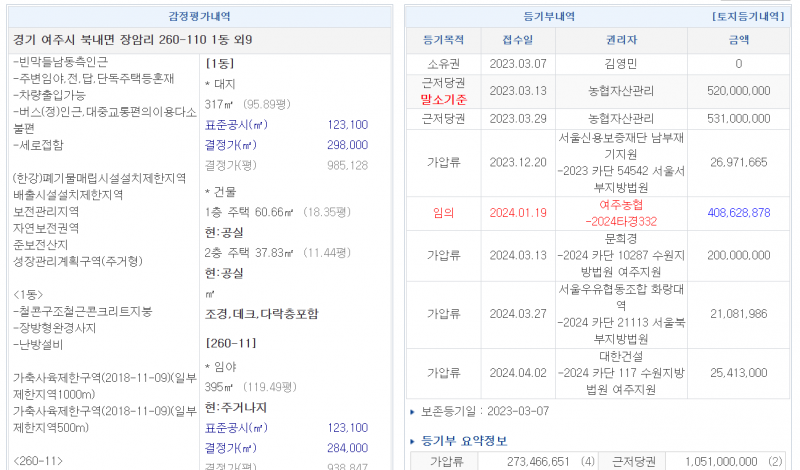This screenshot has width=800, height=470.
Task: Click the red 말소기준 label
Action: (443, 98)
